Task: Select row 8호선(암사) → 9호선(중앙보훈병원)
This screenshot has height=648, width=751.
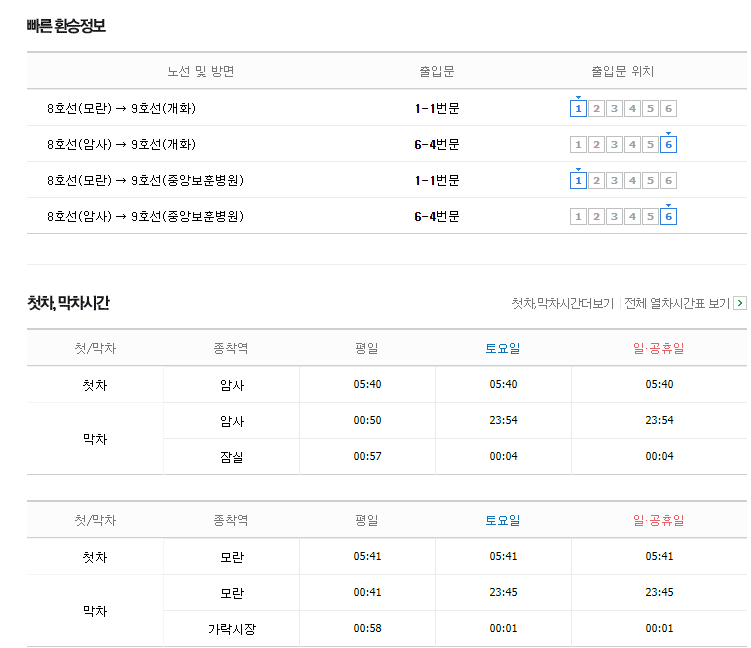Action: tap(387, 216)
